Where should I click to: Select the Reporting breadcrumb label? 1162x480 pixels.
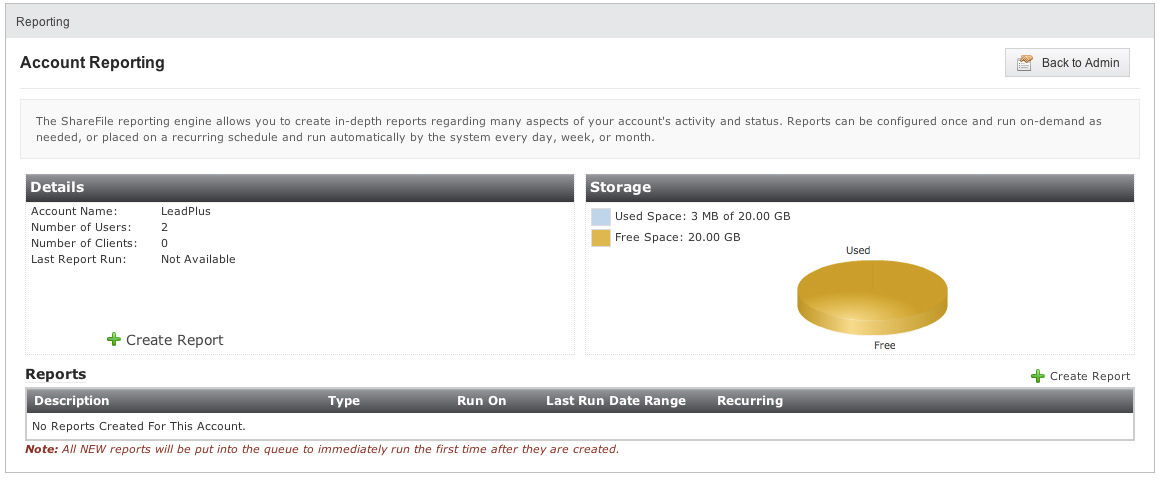(x=43, y=22)
